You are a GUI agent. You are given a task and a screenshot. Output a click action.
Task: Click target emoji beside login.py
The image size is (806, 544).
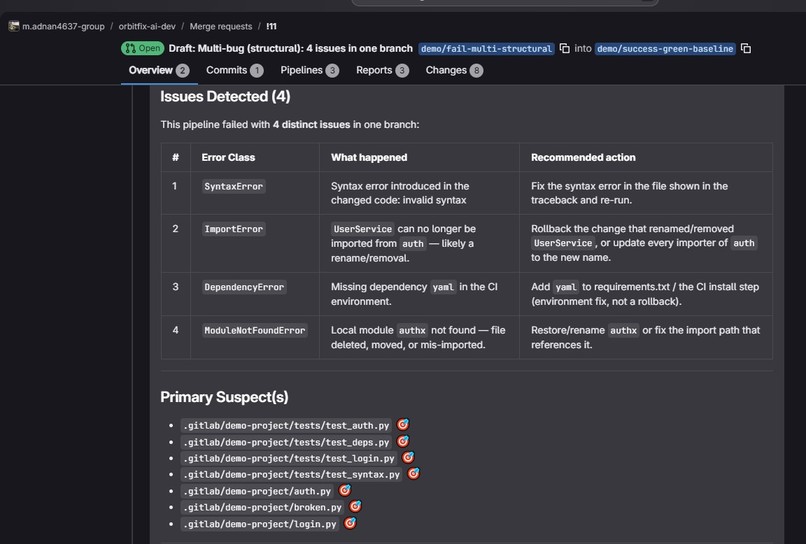click(x=350, y=523)
